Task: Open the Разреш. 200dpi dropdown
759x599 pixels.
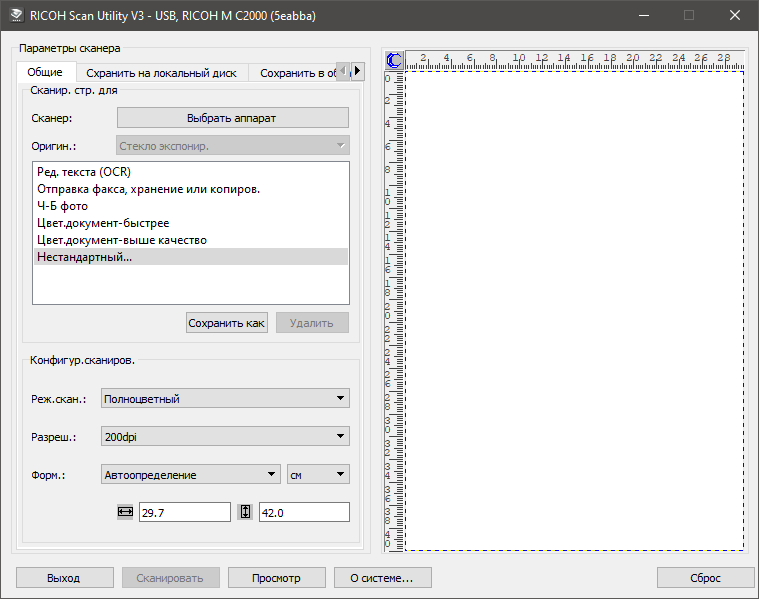Action: (225, 436)
